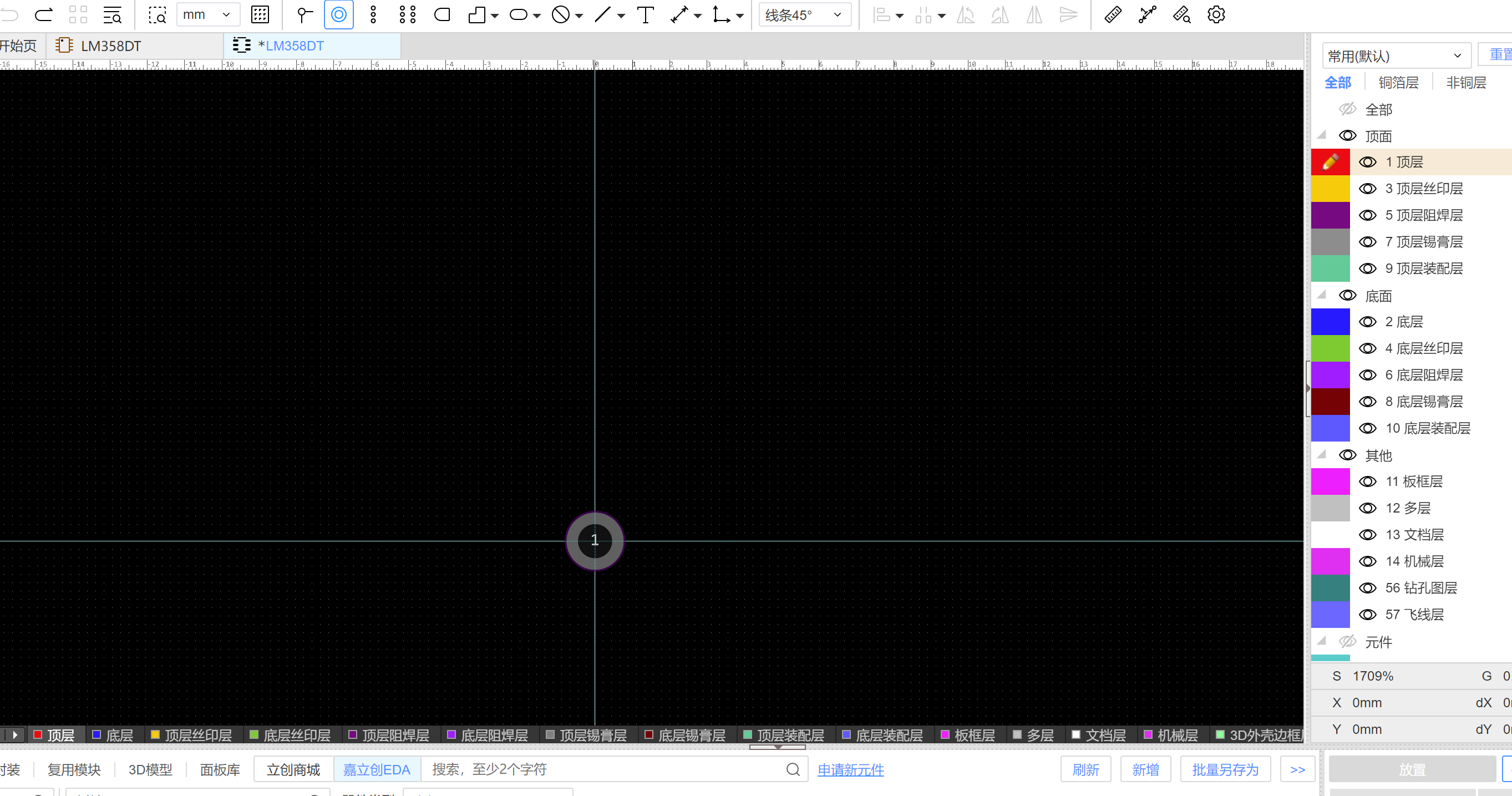The height and width of the screenshot is (796, 1512).
Task: Hide the 3 顶层丝印层 layer
Action: tap(1367, 189)
